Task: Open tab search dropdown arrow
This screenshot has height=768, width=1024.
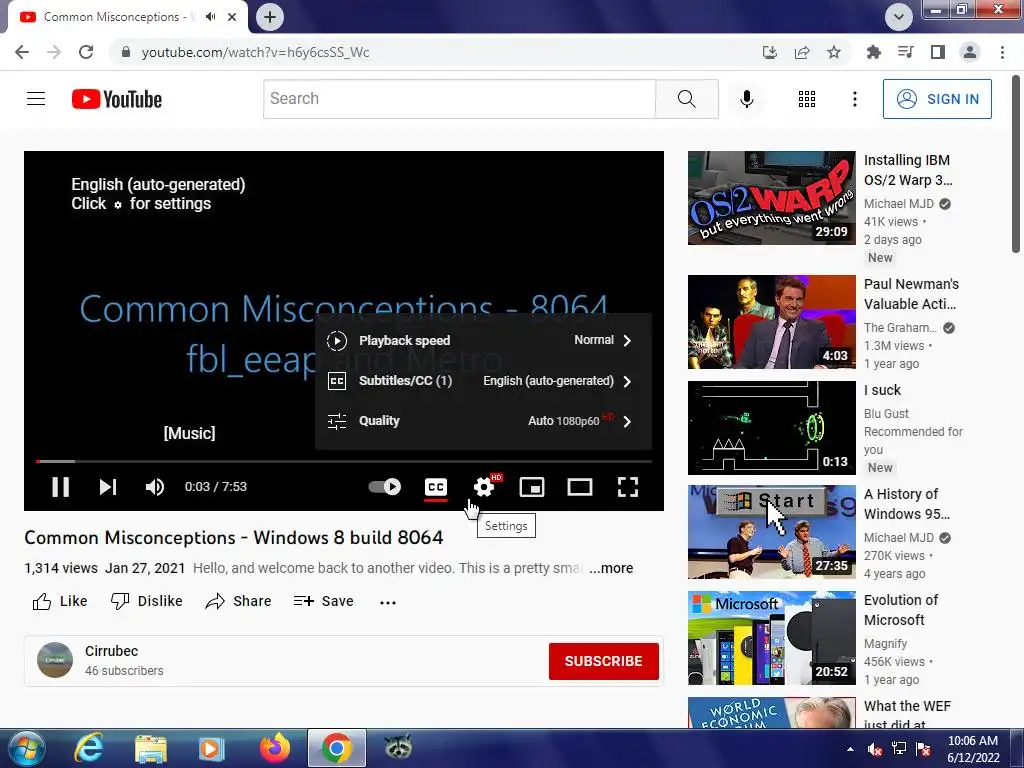Action: click(899, 17)
